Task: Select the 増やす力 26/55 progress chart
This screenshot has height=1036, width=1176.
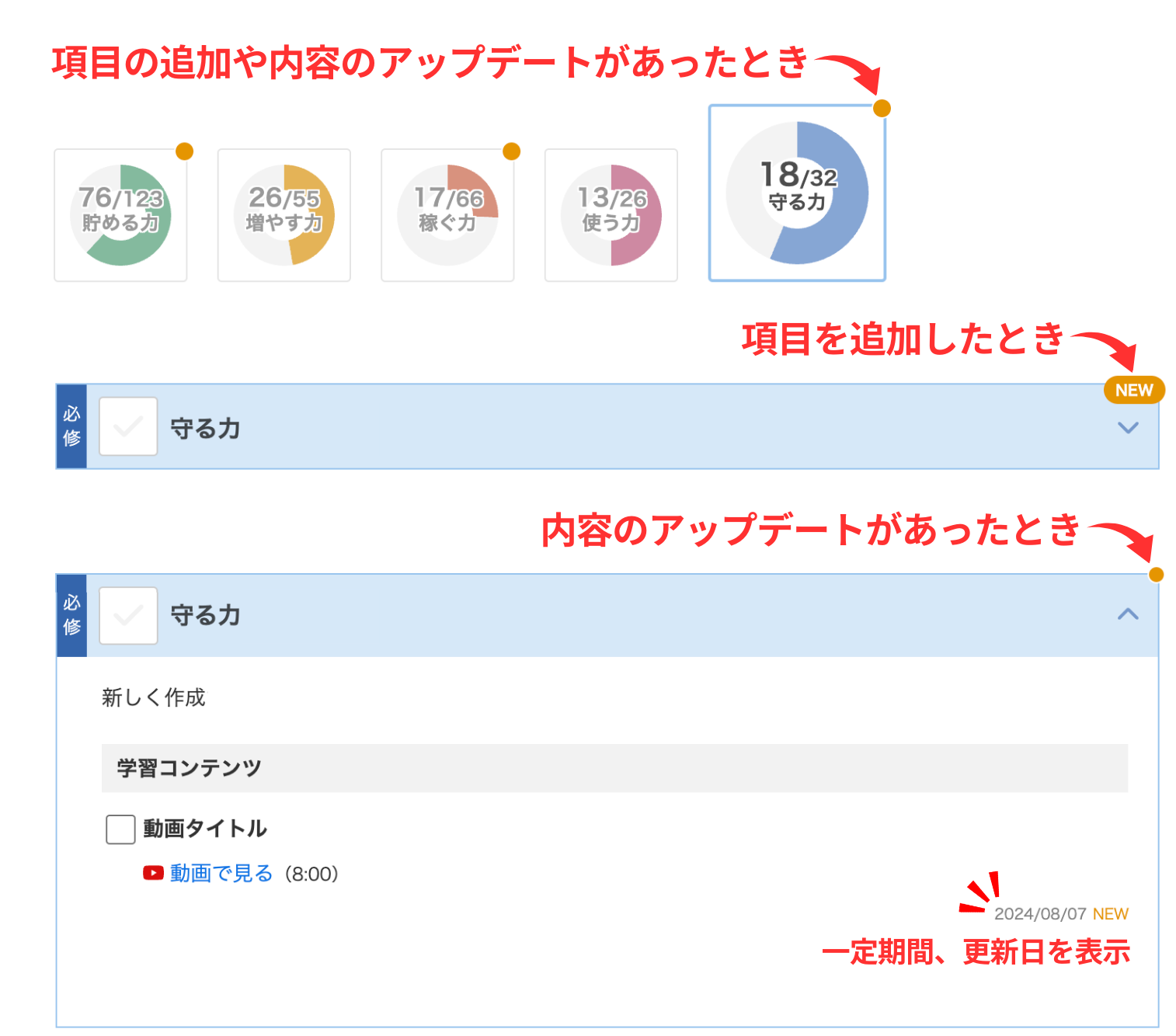Action: 284,215
